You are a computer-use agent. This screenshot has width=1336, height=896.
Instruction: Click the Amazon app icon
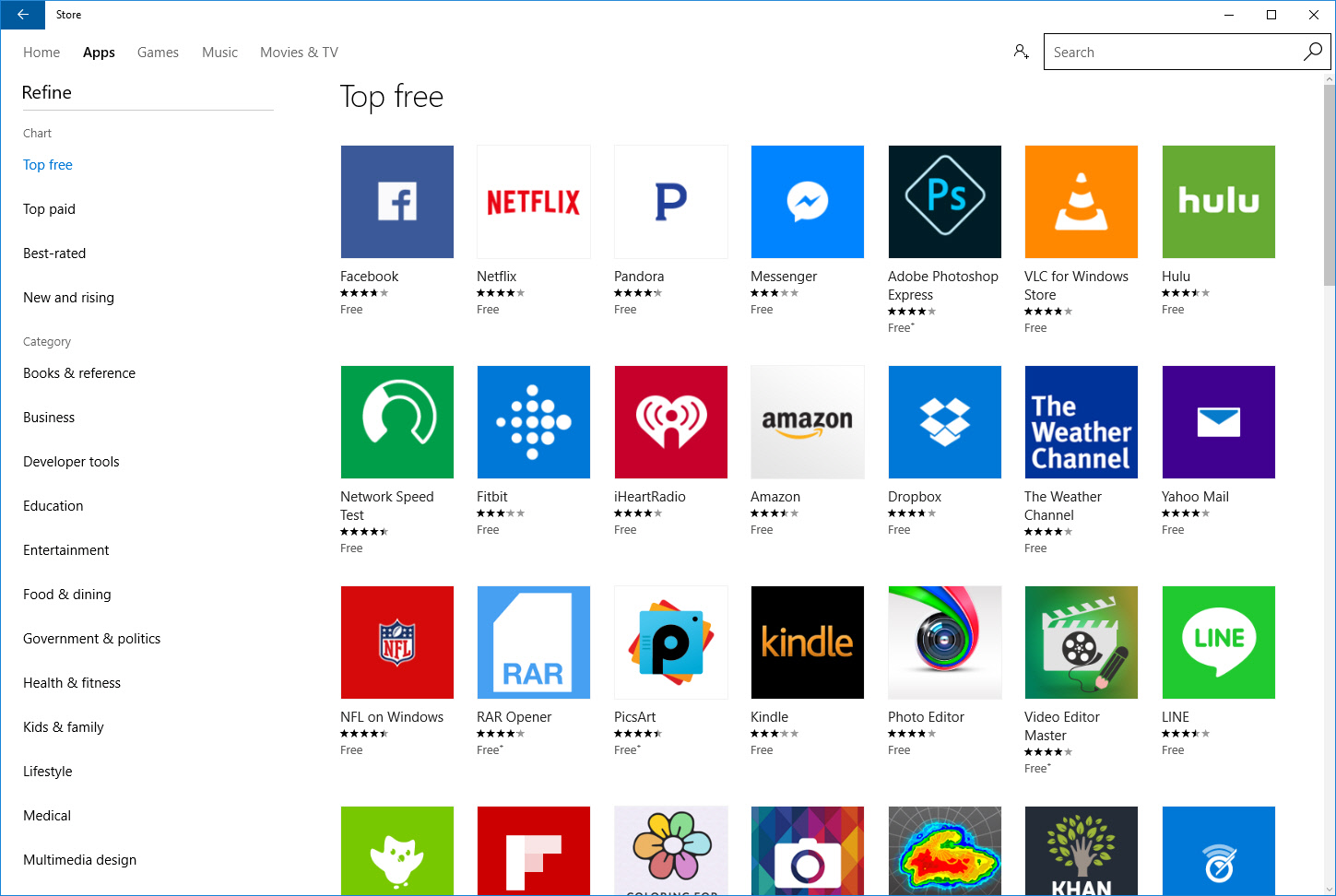point(808,422)
